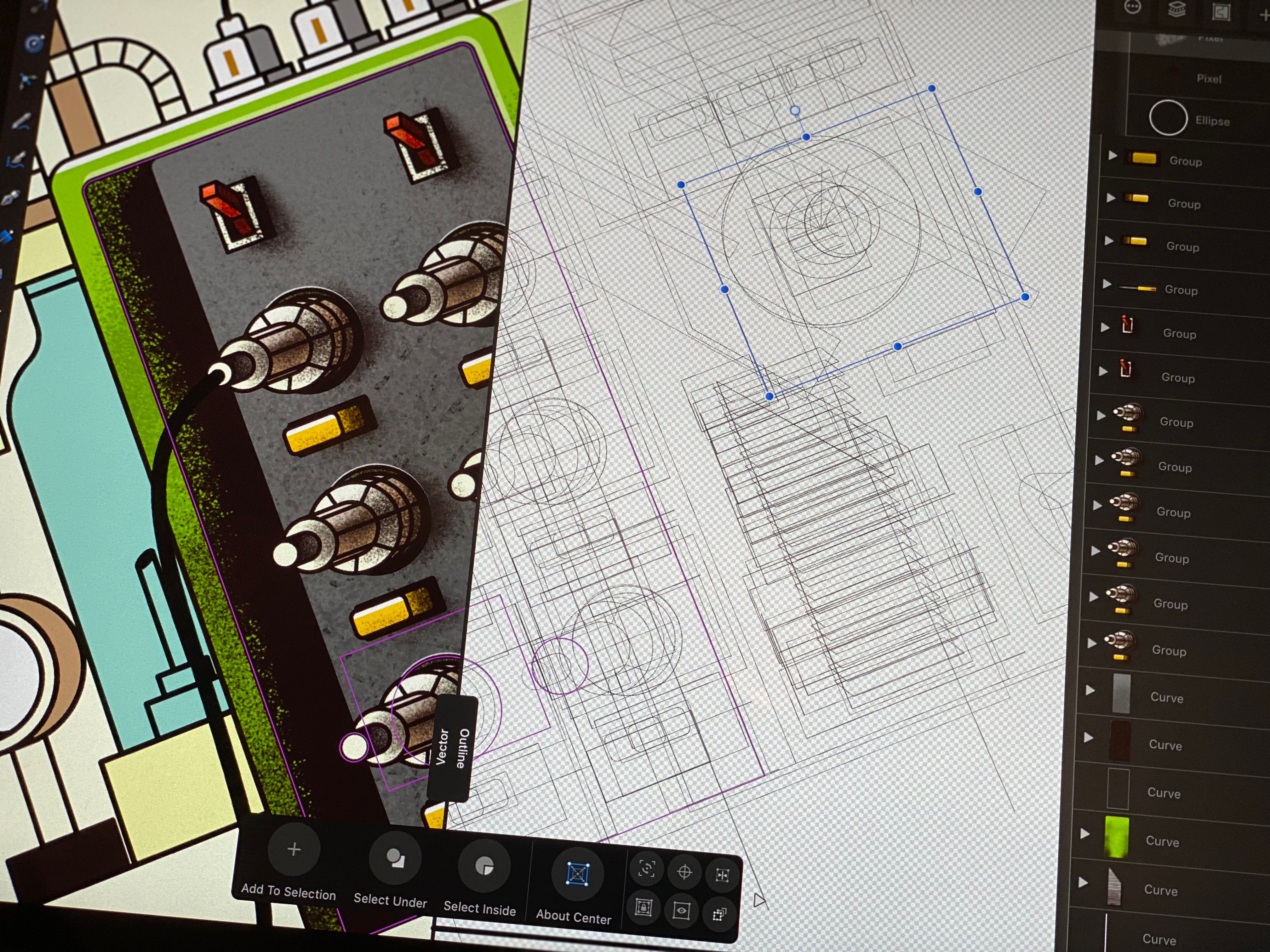Toggle Lock Children padlock icon
Viewport: 1270px width, 952px height.
pyautogui.click(x=644, y=907)
